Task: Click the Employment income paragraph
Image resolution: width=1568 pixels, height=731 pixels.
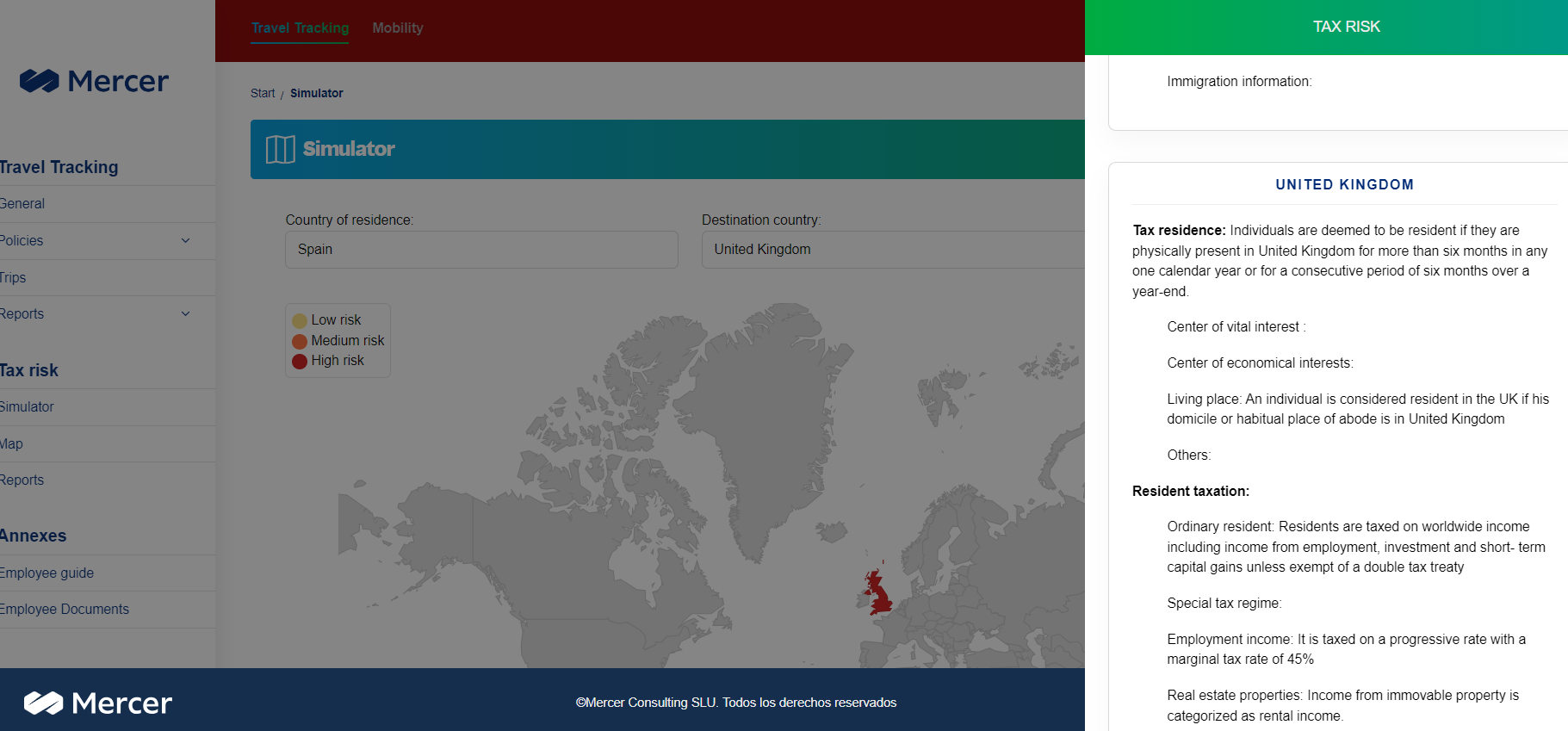Action: (x=1346, y=649)
